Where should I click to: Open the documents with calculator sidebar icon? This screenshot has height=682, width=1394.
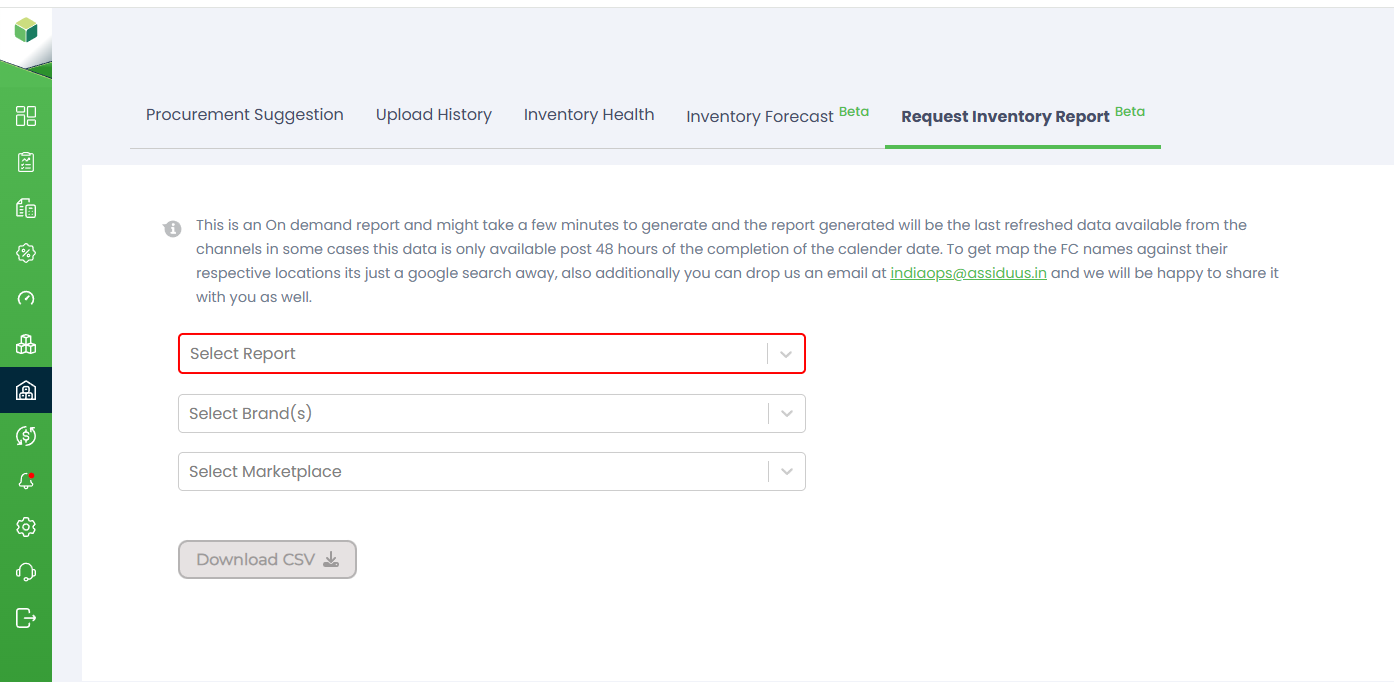26,208
